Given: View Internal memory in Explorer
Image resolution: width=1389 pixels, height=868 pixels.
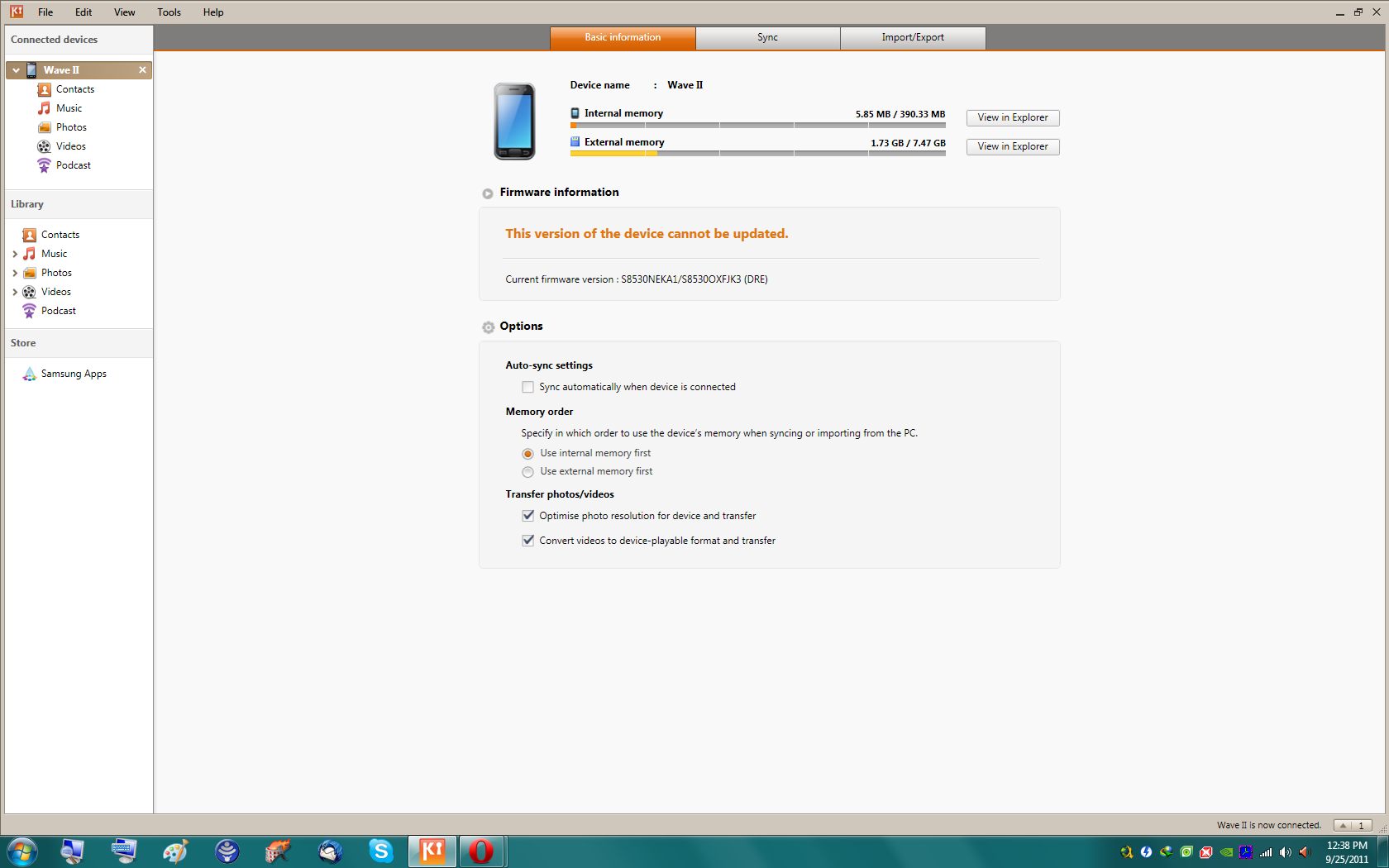Looking at the screenshot, I should 1013,117.
